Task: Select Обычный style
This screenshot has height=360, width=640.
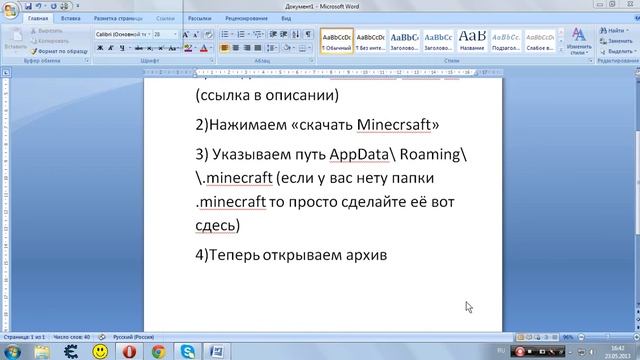Action: click(336, 41)
